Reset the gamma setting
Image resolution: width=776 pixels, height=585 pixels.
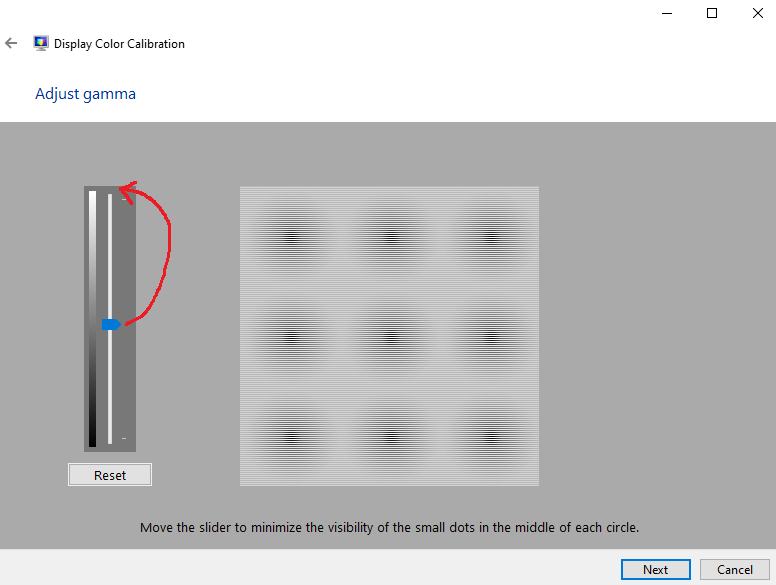point(110,475)
